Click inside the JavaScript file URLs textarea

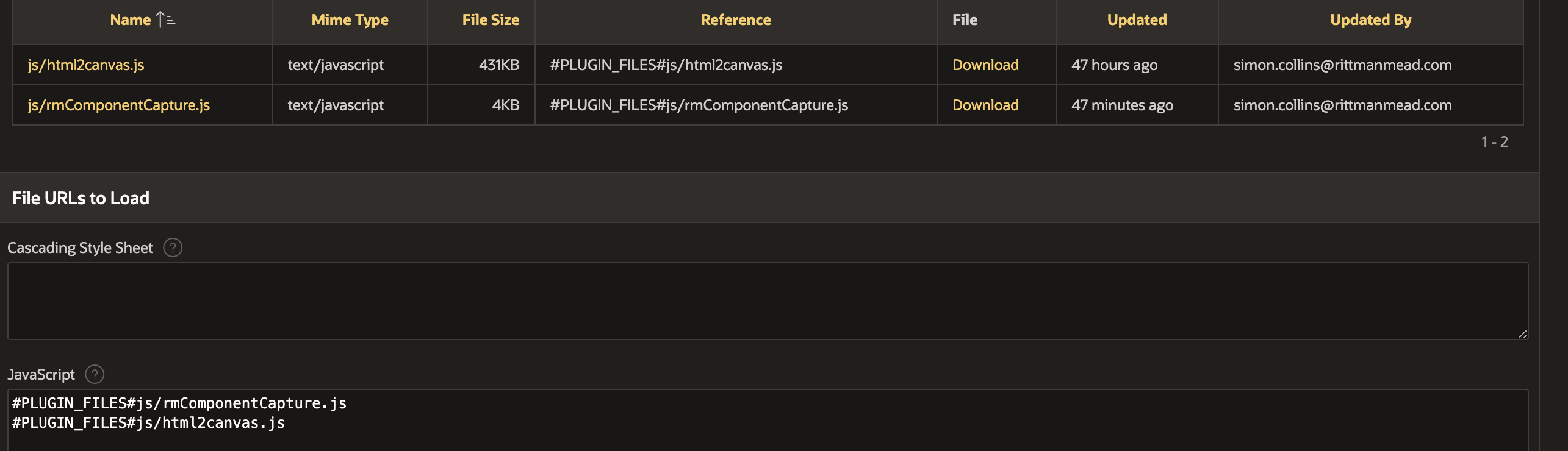coord(766,421)
